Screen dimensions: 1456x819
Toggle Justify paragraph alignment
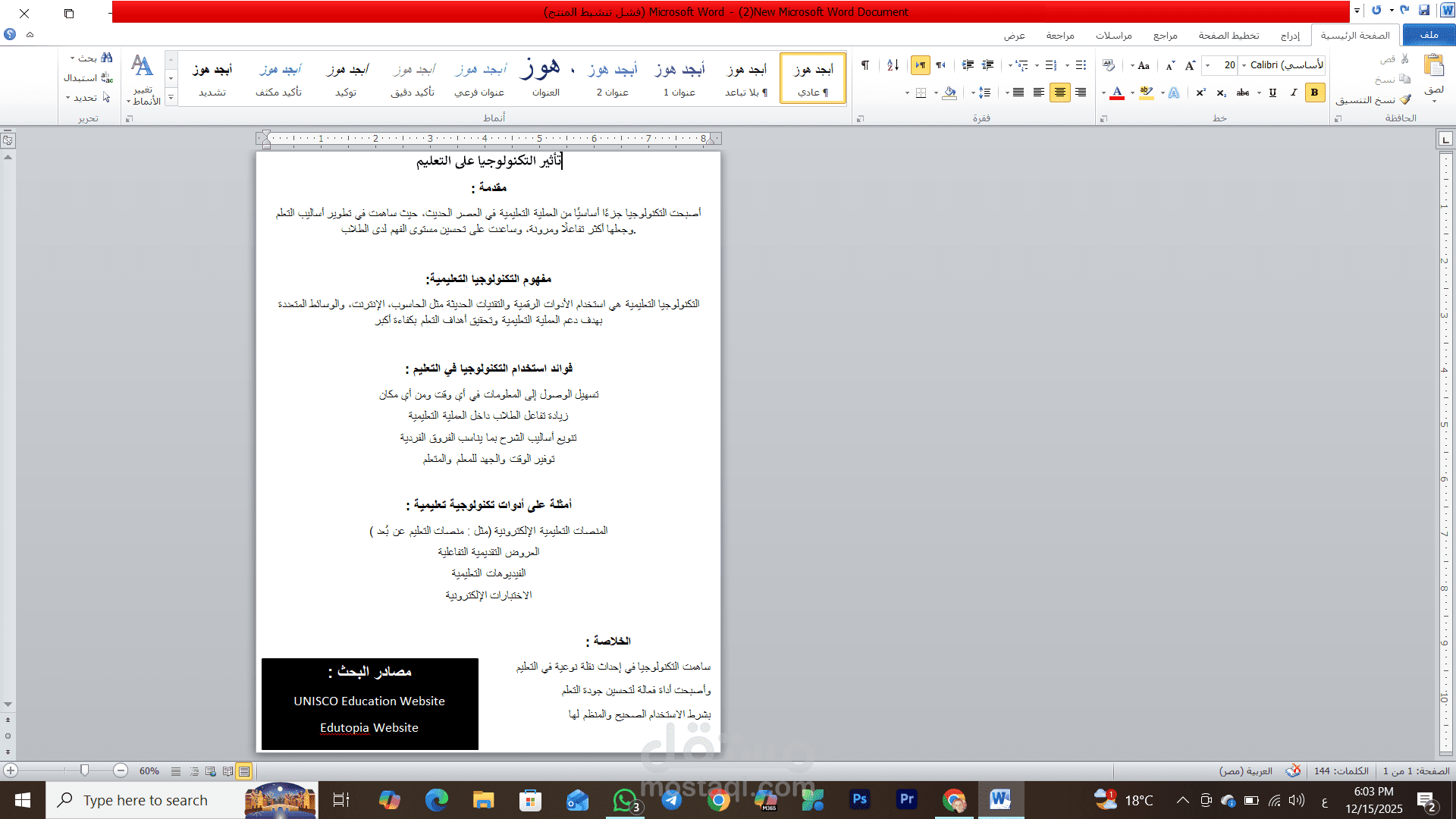pyautogui.click(x=1018, y=93)
